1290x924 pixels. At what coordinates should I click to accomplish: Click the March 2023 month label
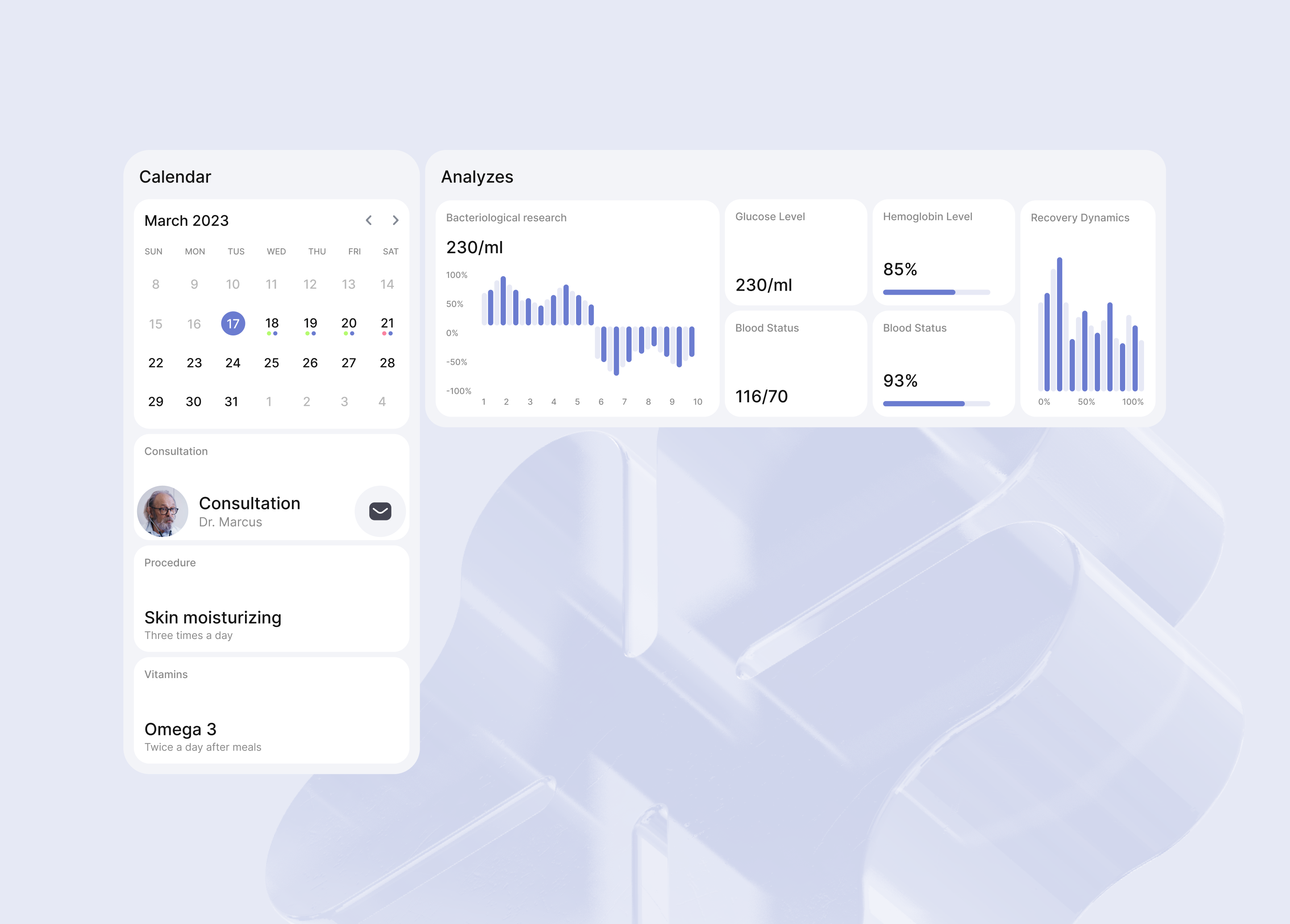point(187,221)
